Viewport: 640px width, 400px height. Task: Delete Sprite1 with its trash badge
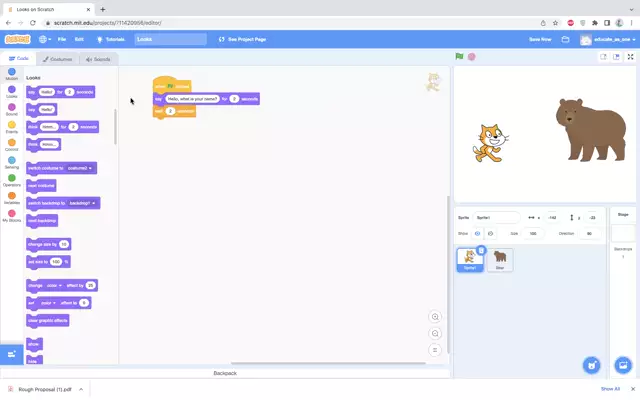(481, 250)
